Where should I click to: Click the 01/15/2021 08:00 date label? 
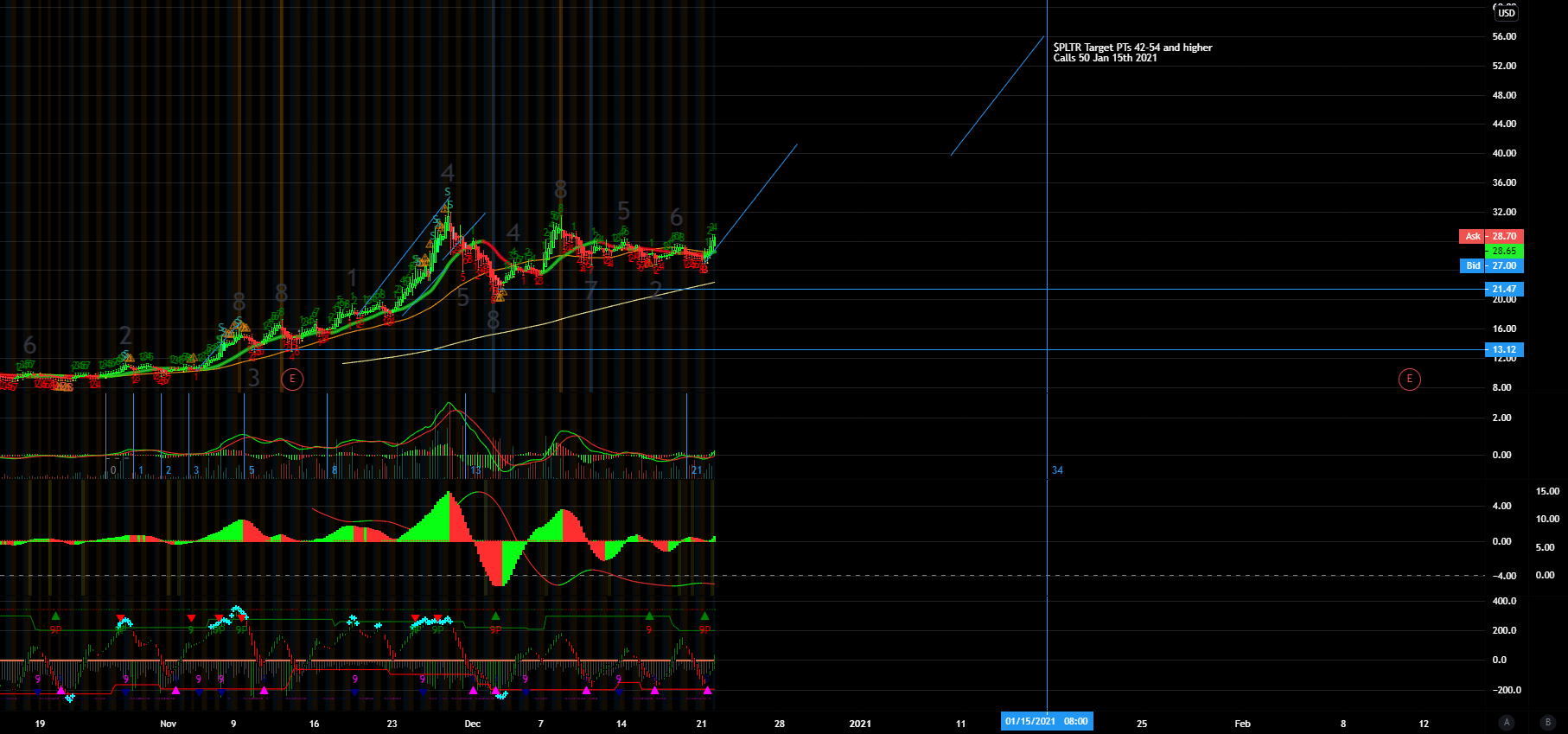[1047, 721]
